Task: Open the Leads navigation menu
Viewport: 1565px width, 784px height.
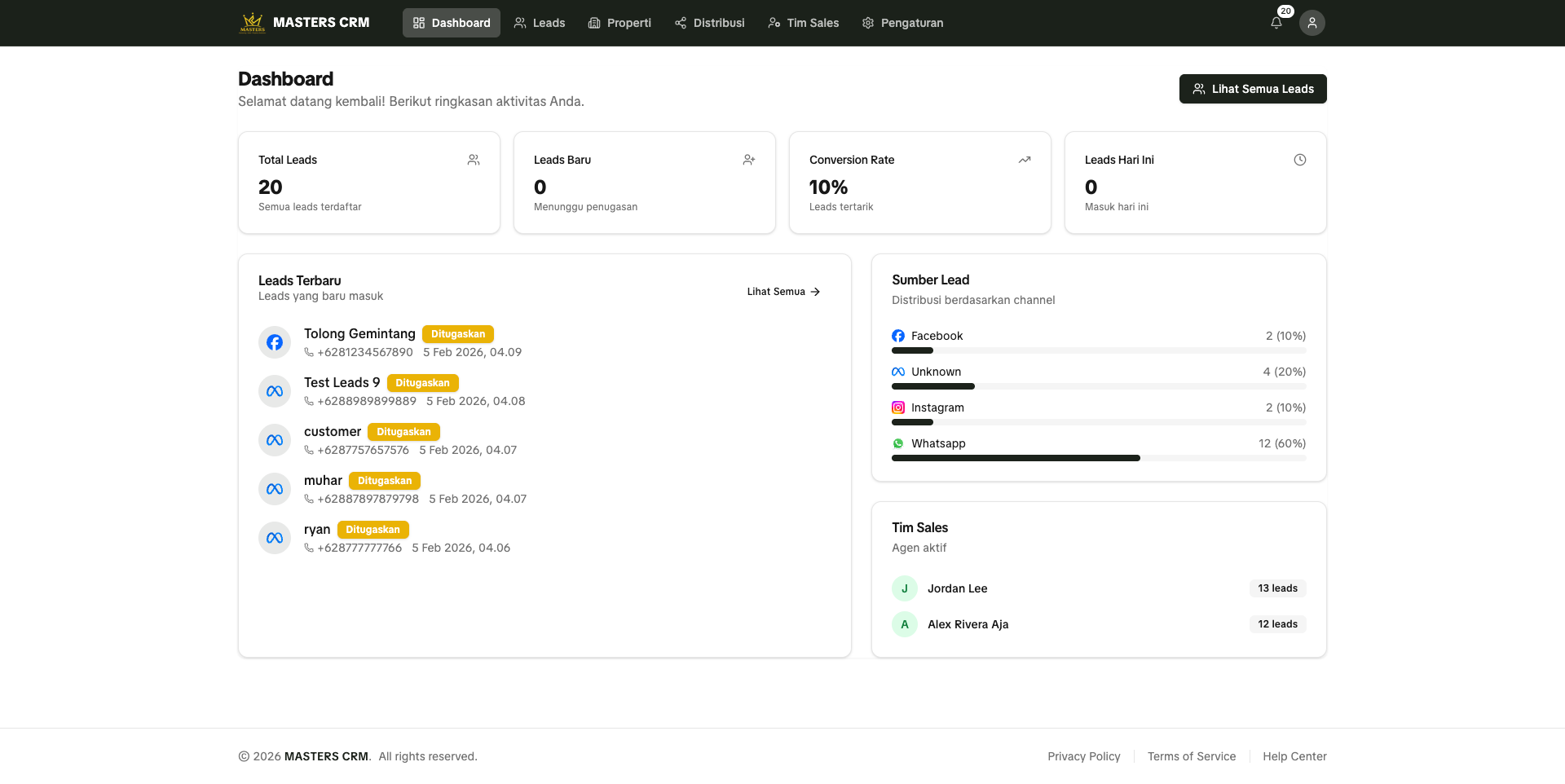Action: [x=539, y=23]
